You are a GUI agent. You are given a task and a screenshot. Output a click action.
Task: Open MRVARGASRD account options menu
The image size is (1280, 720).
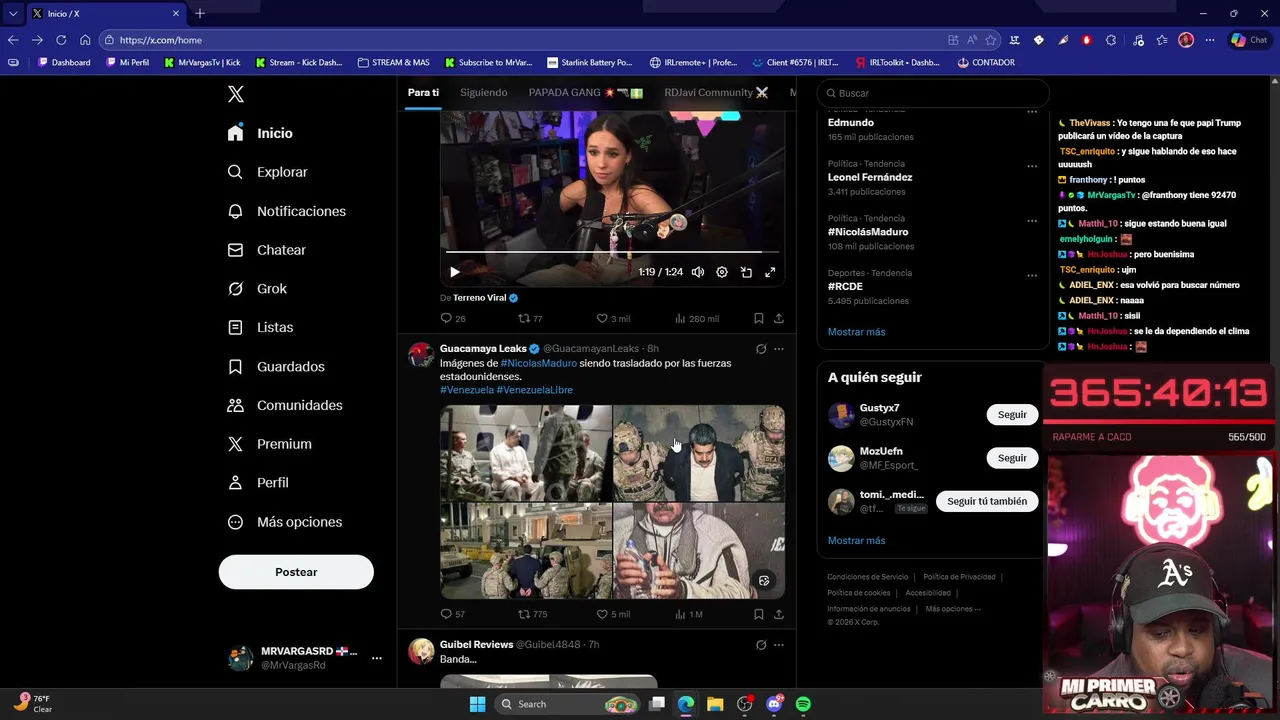tap(377, 658)
